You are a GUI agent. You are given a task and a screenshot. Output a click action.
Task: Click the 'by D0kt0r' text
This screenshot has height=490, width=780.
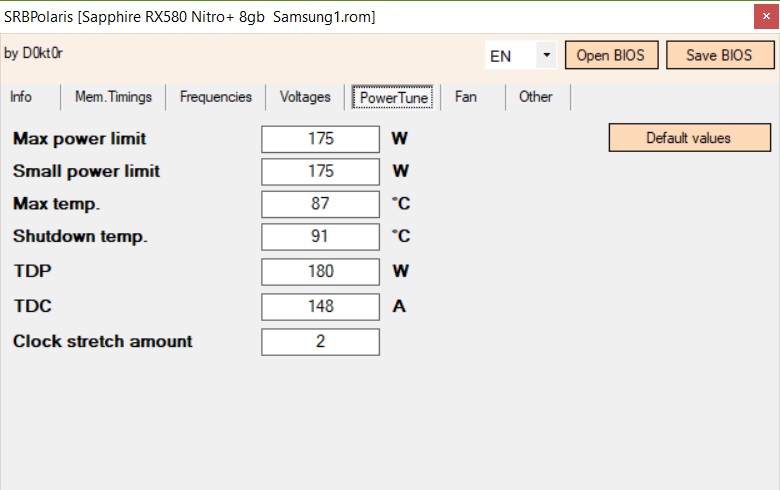(x=33, y=53)
